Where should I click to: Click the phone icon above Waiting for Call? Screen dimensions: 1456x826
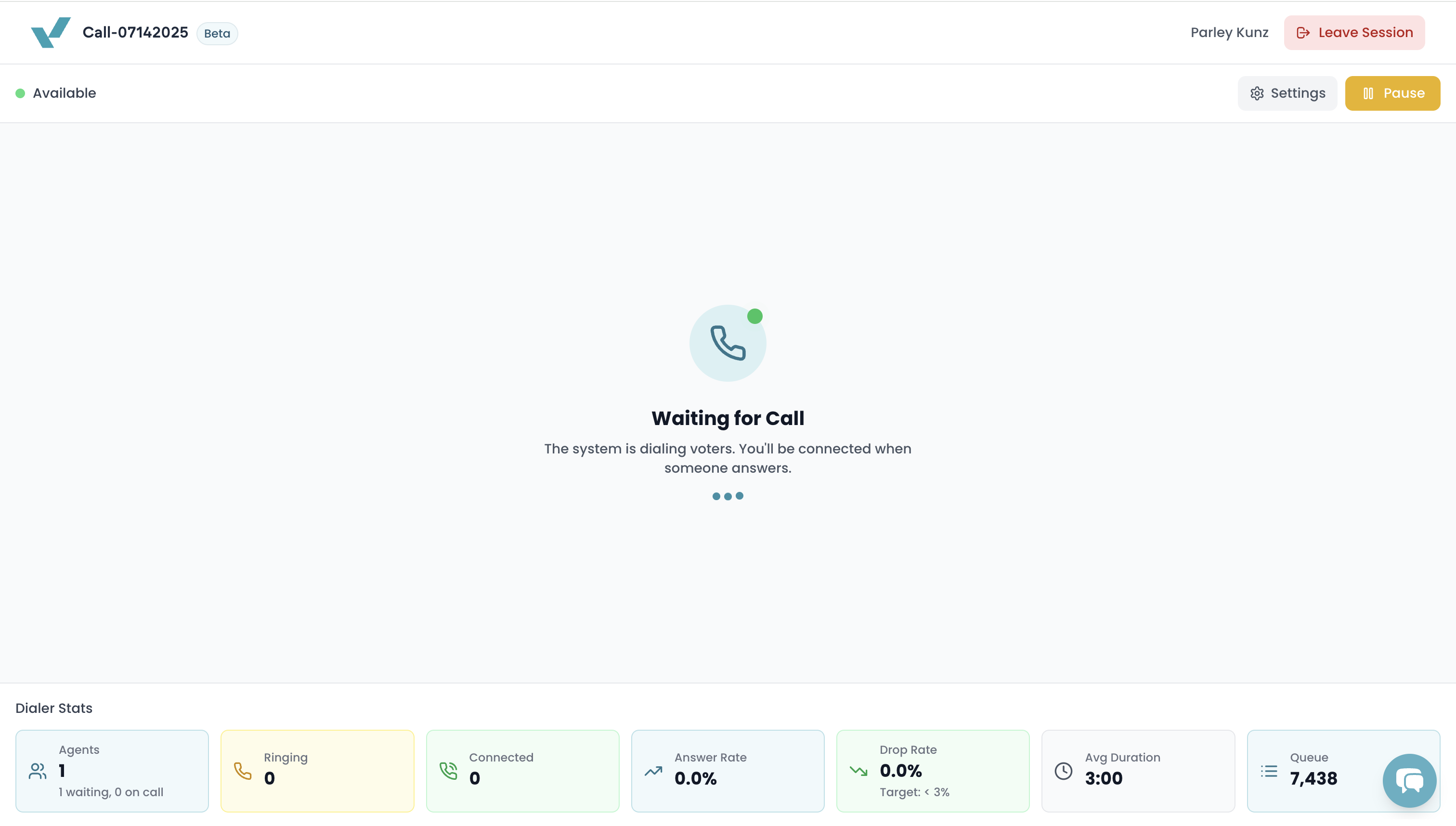click(x=728, y=343)
